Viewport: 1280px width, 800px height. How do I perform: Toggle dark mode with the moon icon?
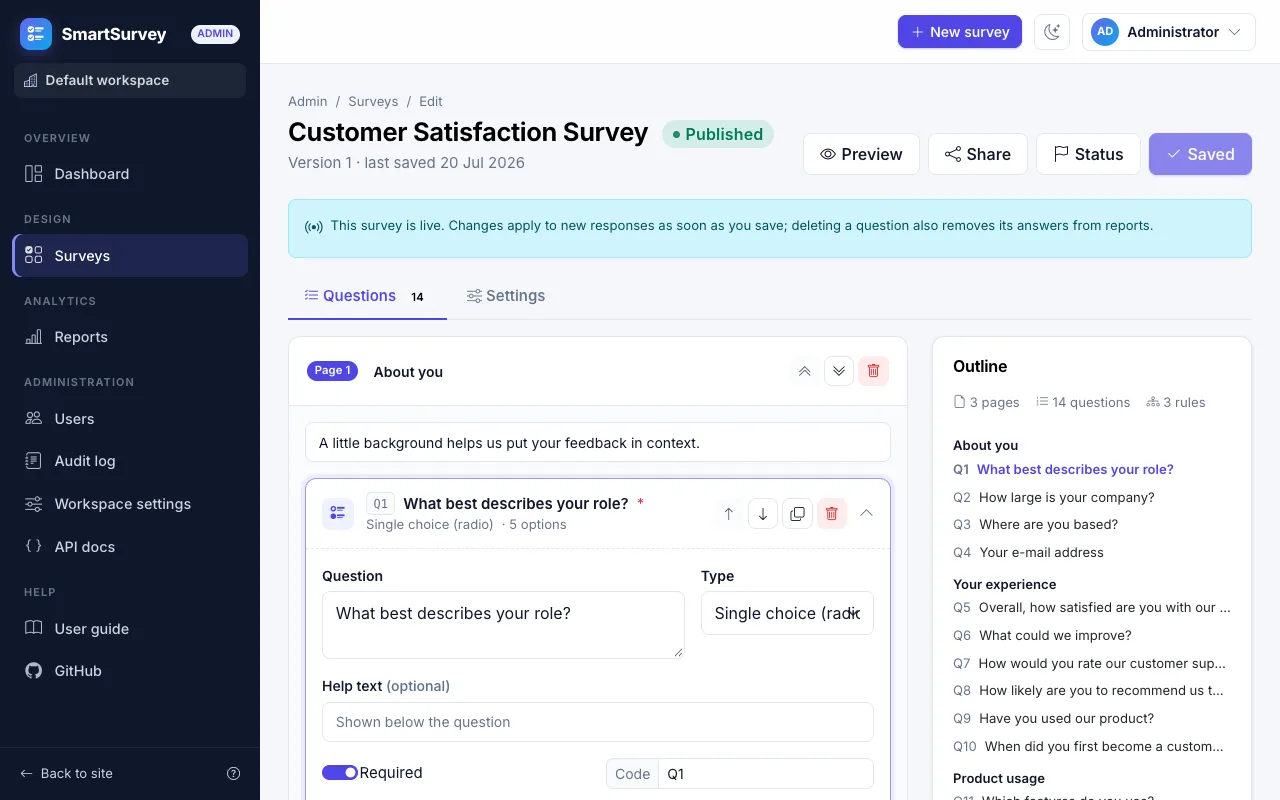[x=1052, y=32]
